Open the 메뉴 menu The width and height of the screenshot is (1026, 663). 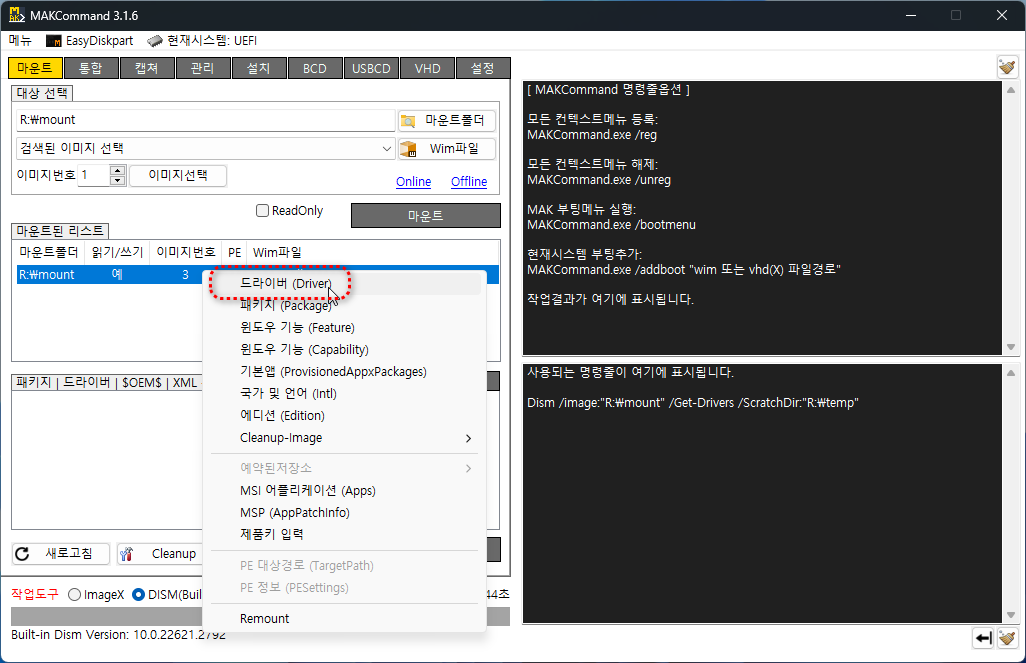[x=20, y=41]
